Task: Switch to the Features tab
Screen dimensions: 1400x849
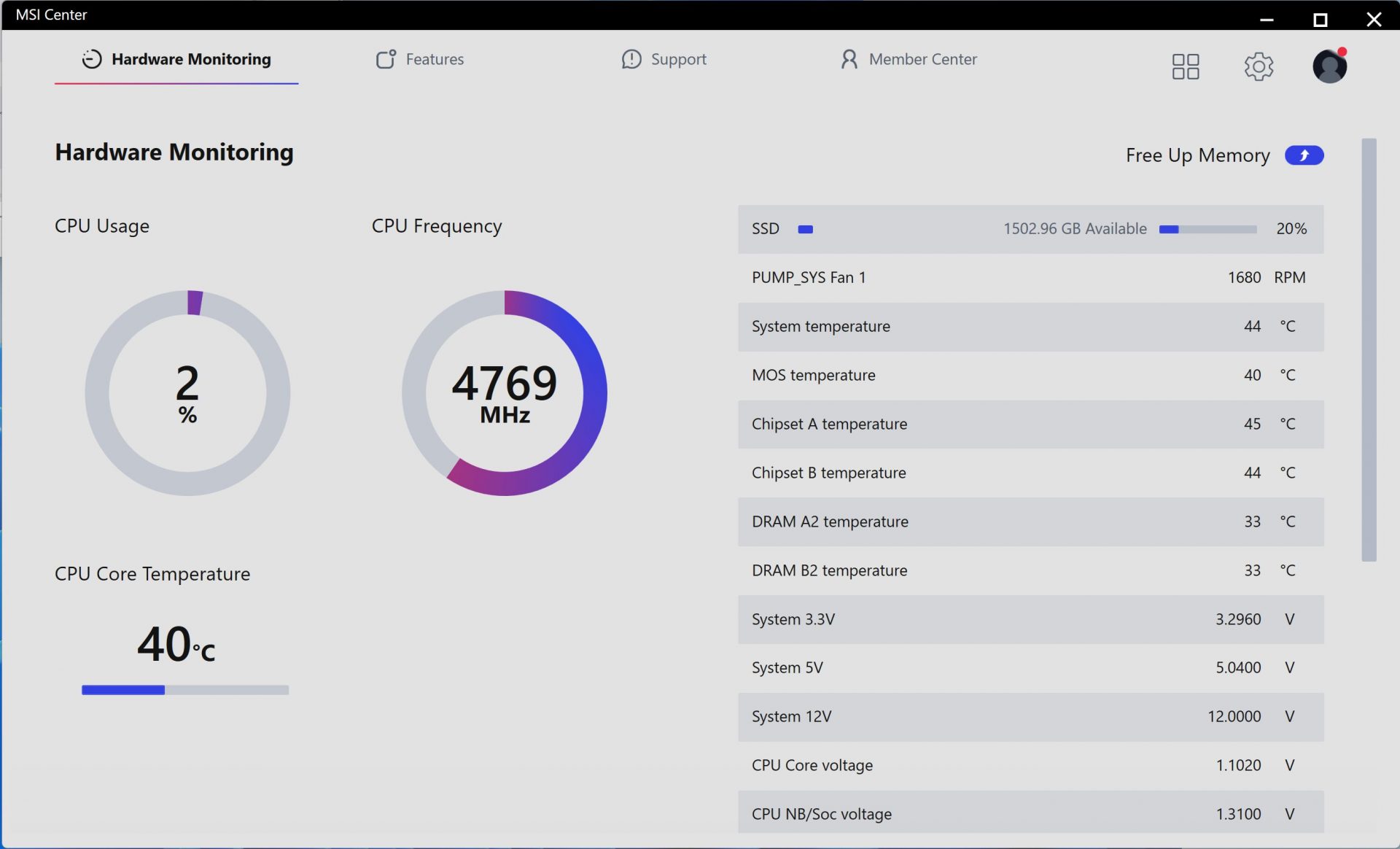Action: point(435,59)
